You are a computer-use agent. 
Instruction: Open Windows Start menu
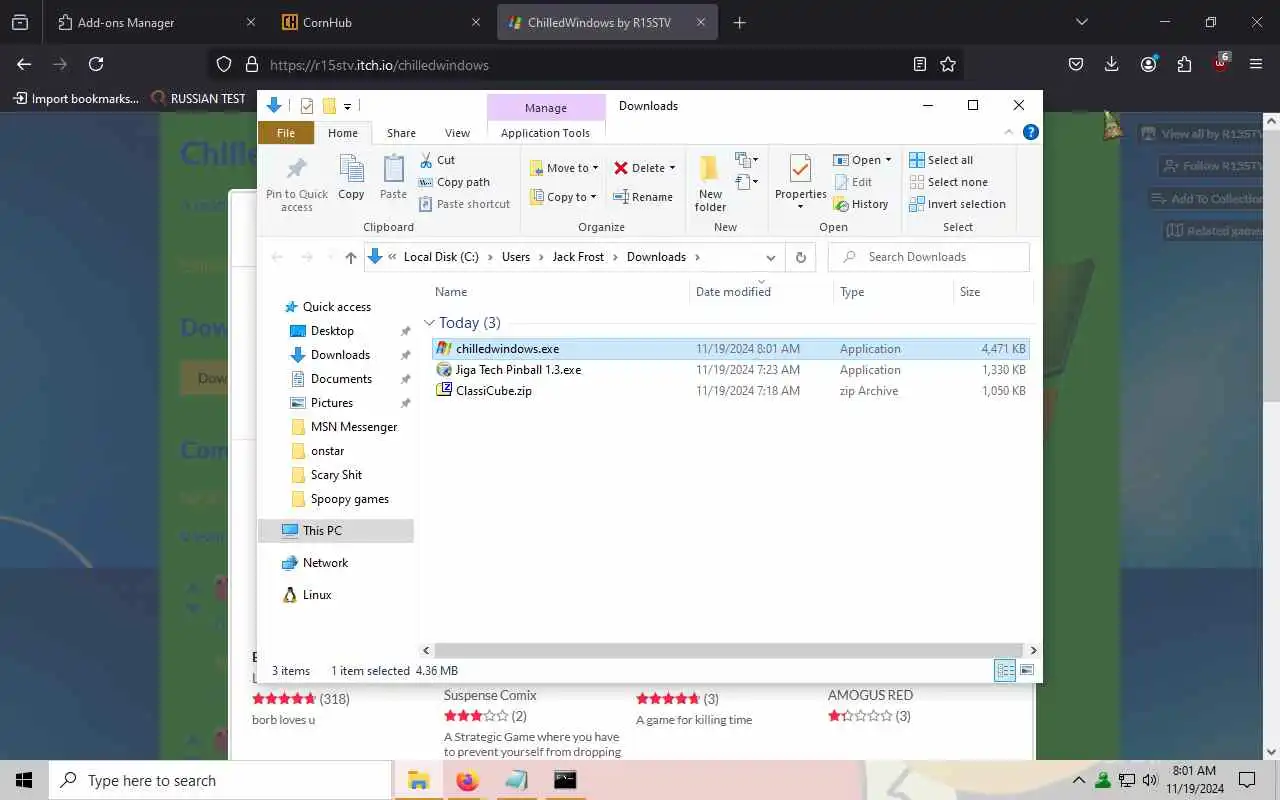(24, 780)
